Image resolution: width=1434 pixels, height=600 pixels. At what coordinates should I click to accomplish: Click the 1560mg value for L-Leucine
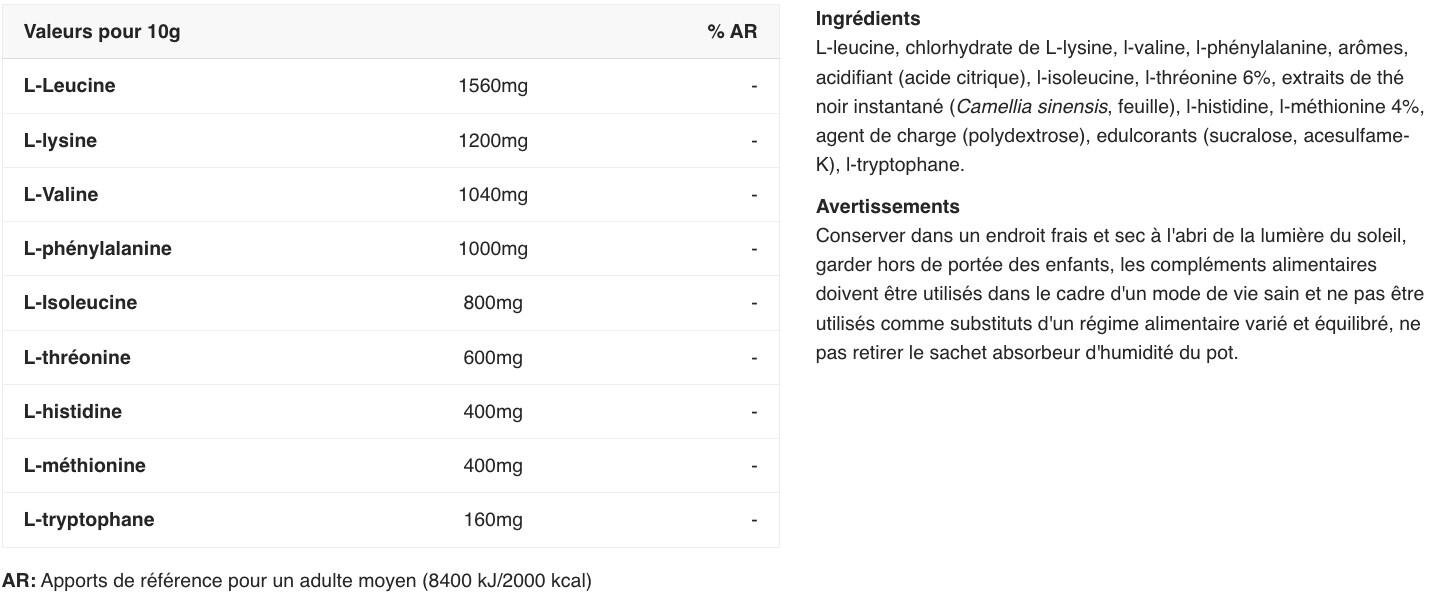pos(493,86)
